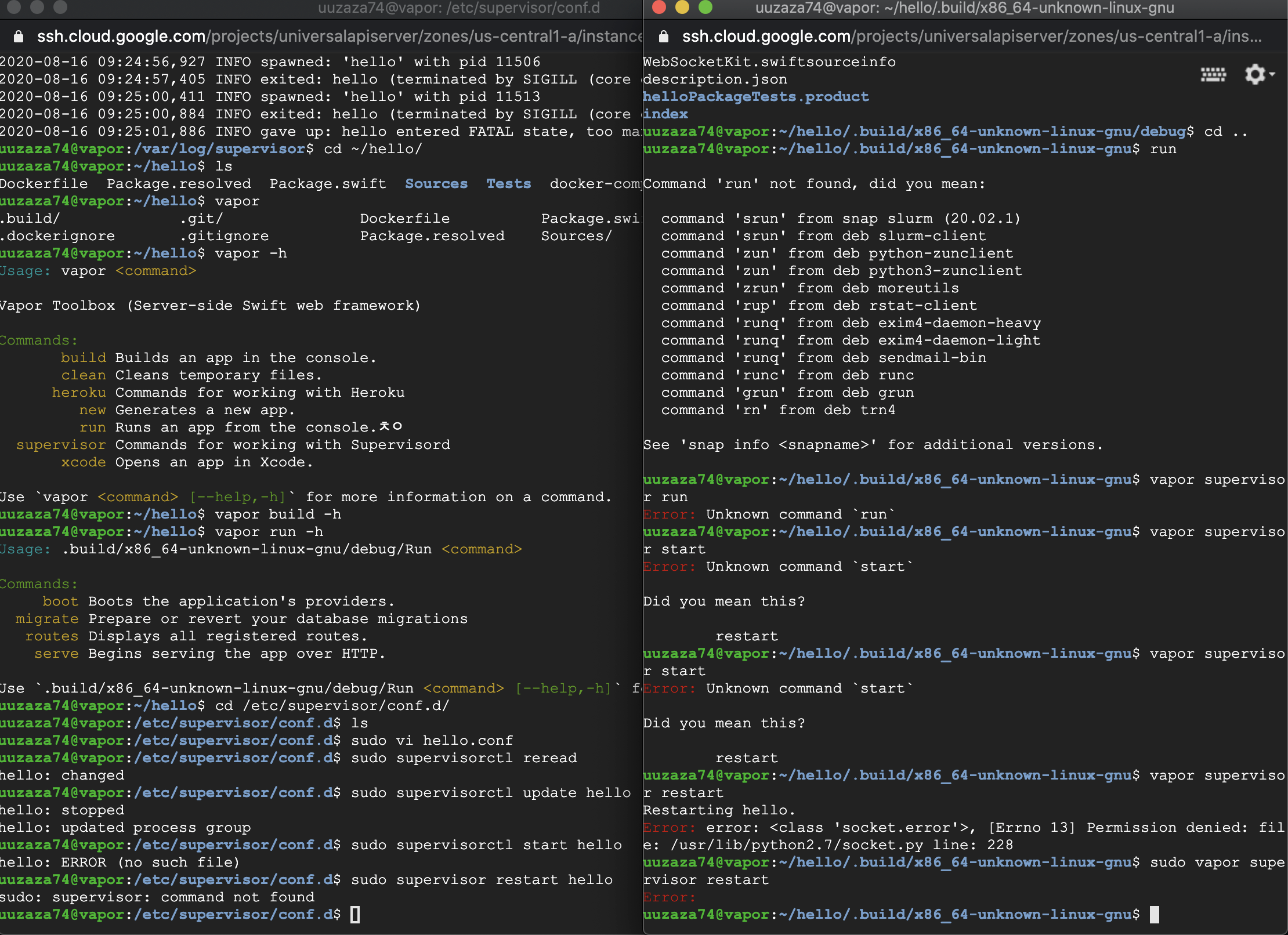1288x935 pixels.
Task: Minimize left window with middle gray button
Action: click(37, 7)
